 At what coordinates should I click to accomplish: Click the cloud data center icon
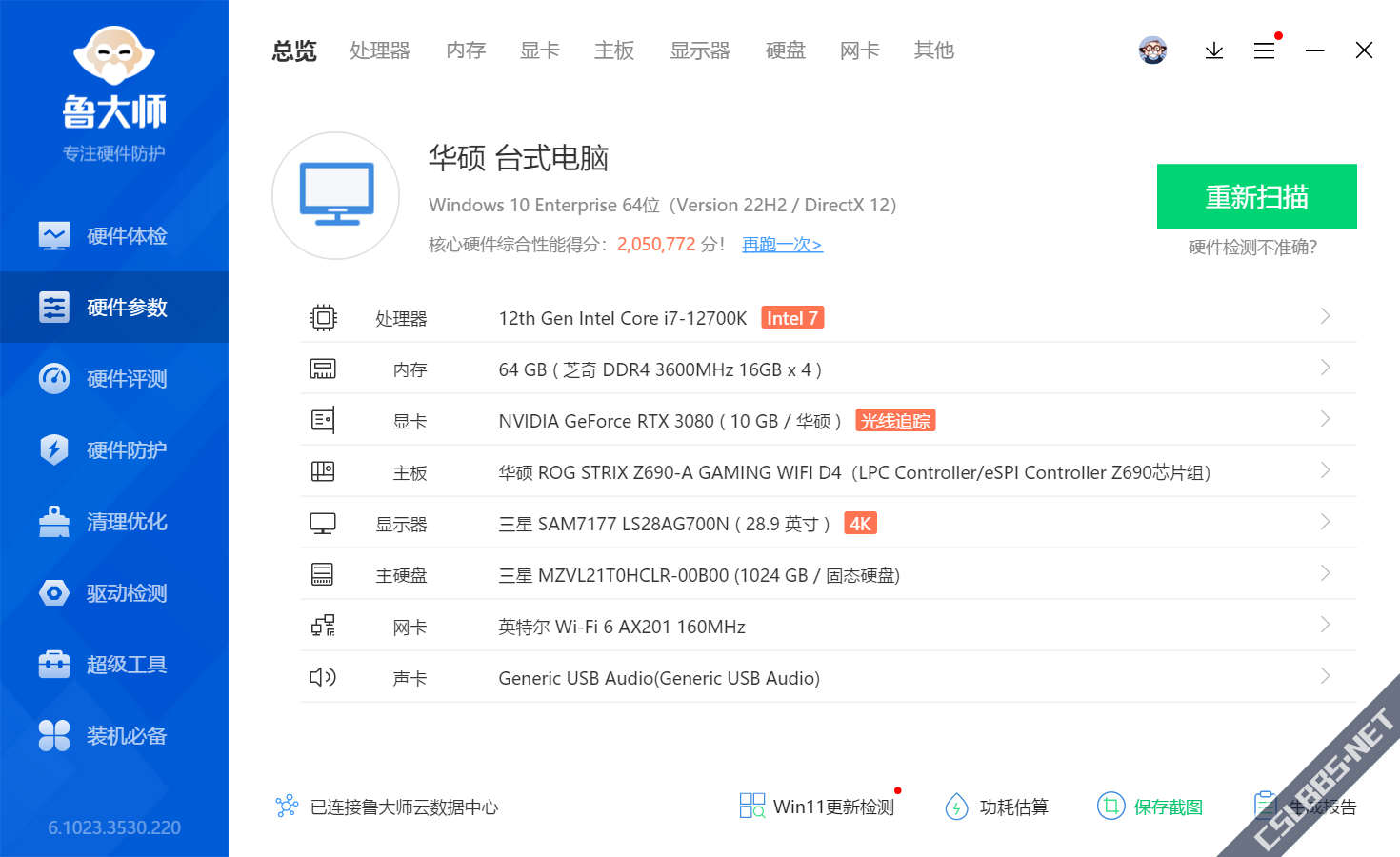pyautogui.click(x=287, y=807)
